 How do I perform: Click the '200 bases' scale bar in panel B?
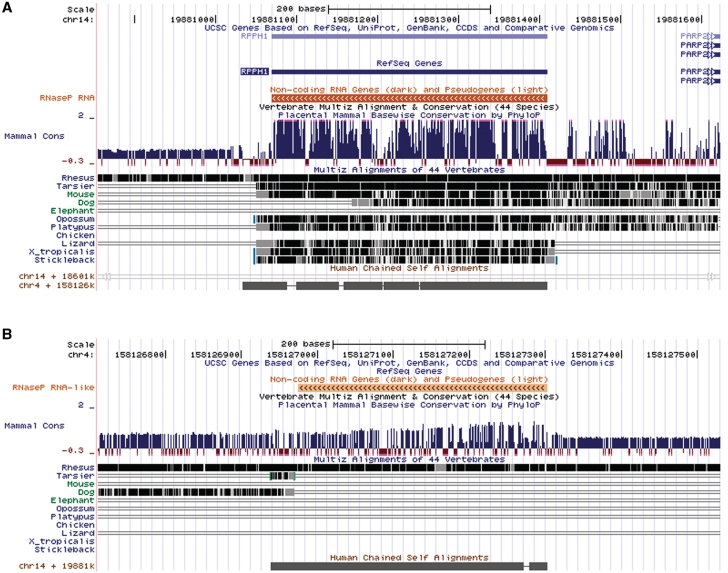tap(409, 344)
